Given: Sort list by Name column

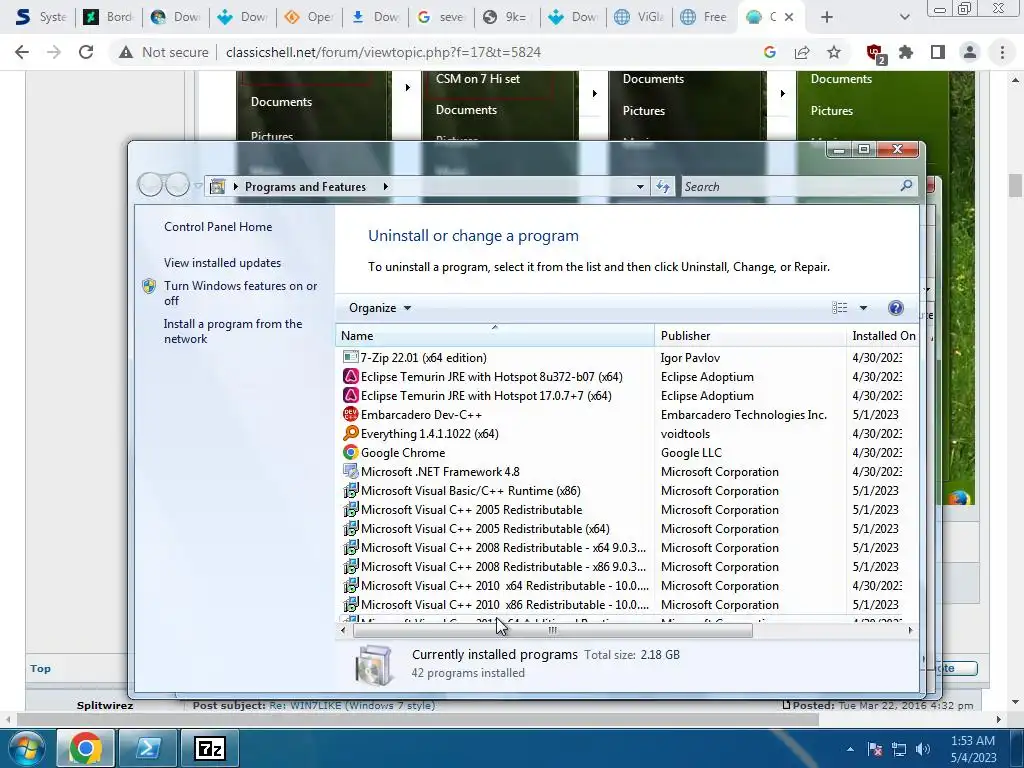Looking at the screenshot, I should 494,335.
